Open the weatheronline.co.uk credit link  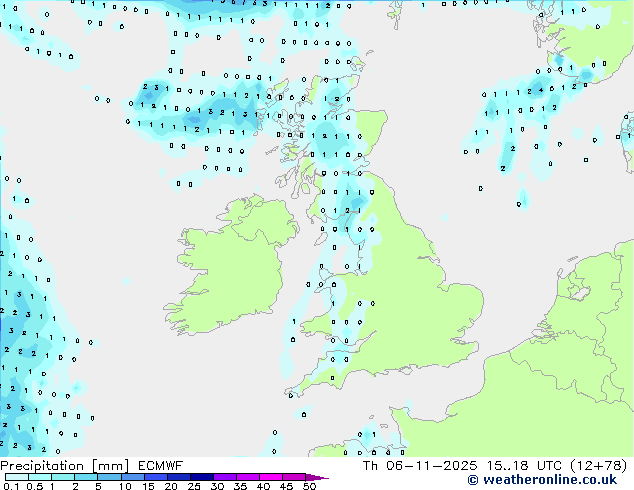coord(542,480)
